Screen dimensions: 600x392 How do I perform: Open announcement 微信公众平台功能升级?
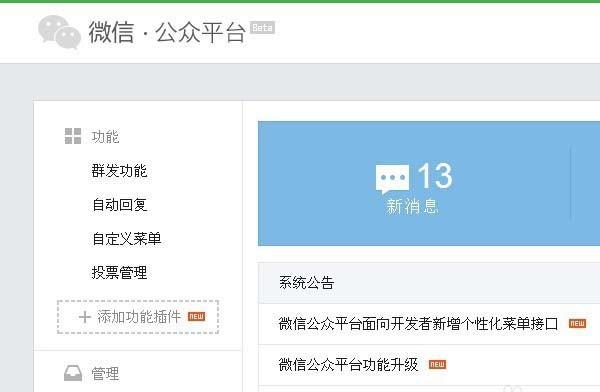(348, 364)
